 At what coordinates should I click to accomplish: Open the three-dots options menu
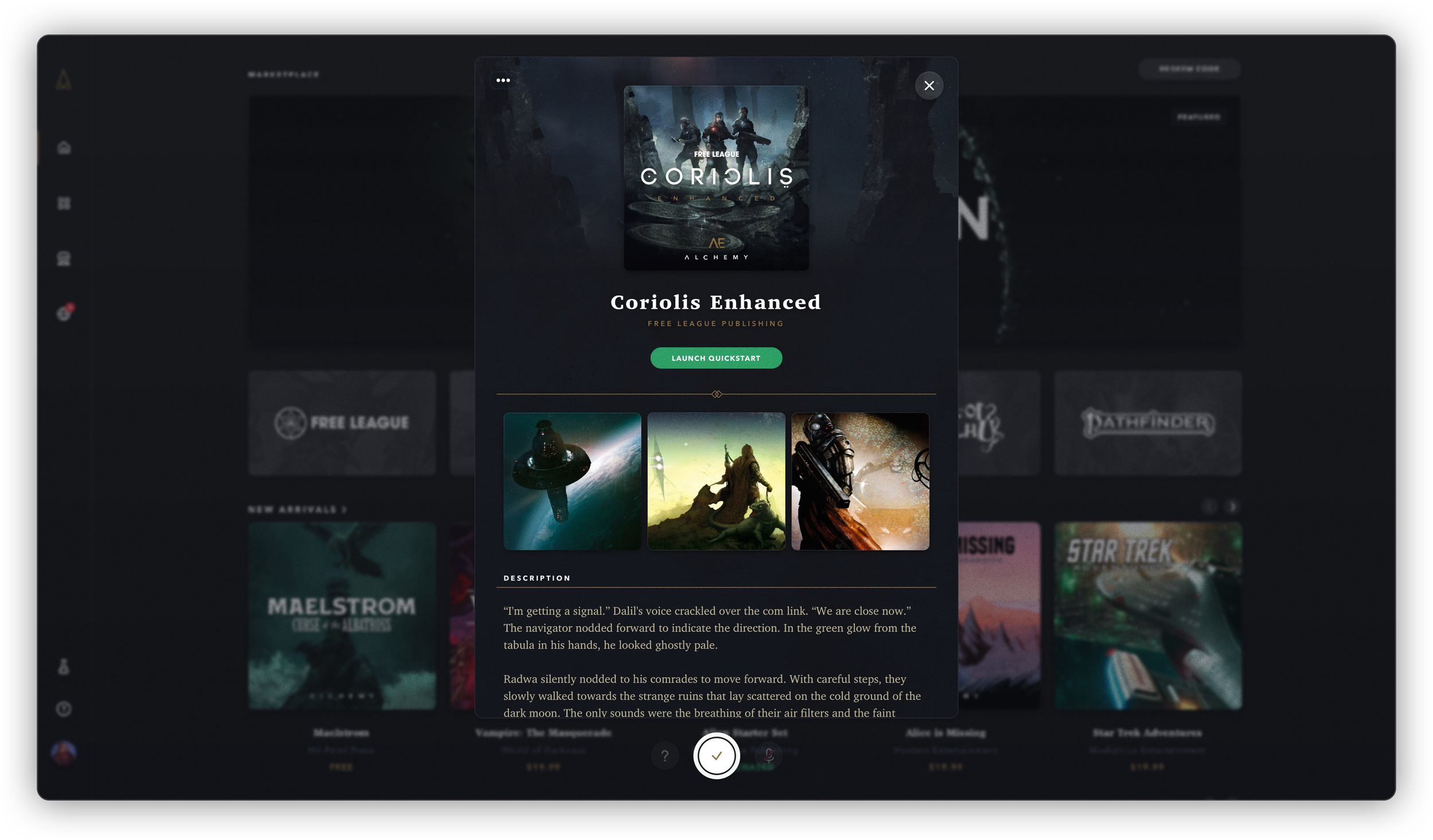point(503,80)
